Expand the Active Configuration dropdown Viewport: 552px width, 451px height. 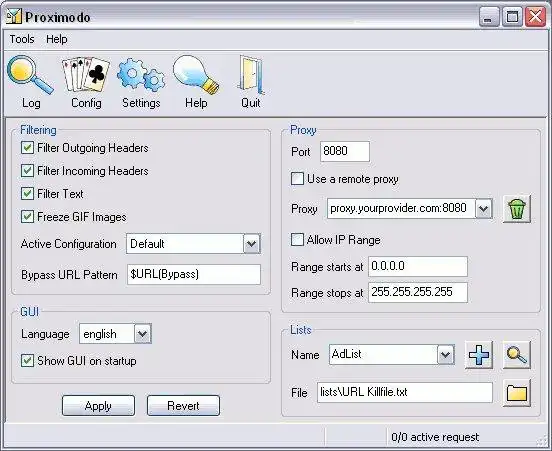[x=252, y=244]
